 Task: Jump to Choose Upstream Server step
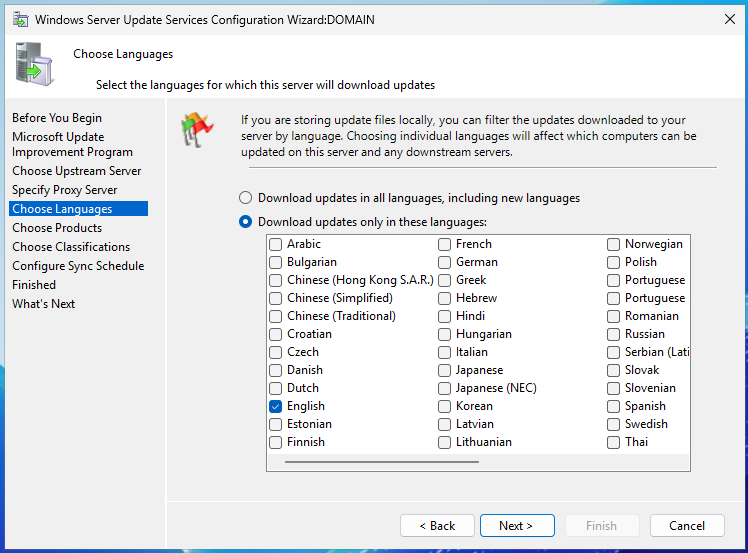click(77, 171)
